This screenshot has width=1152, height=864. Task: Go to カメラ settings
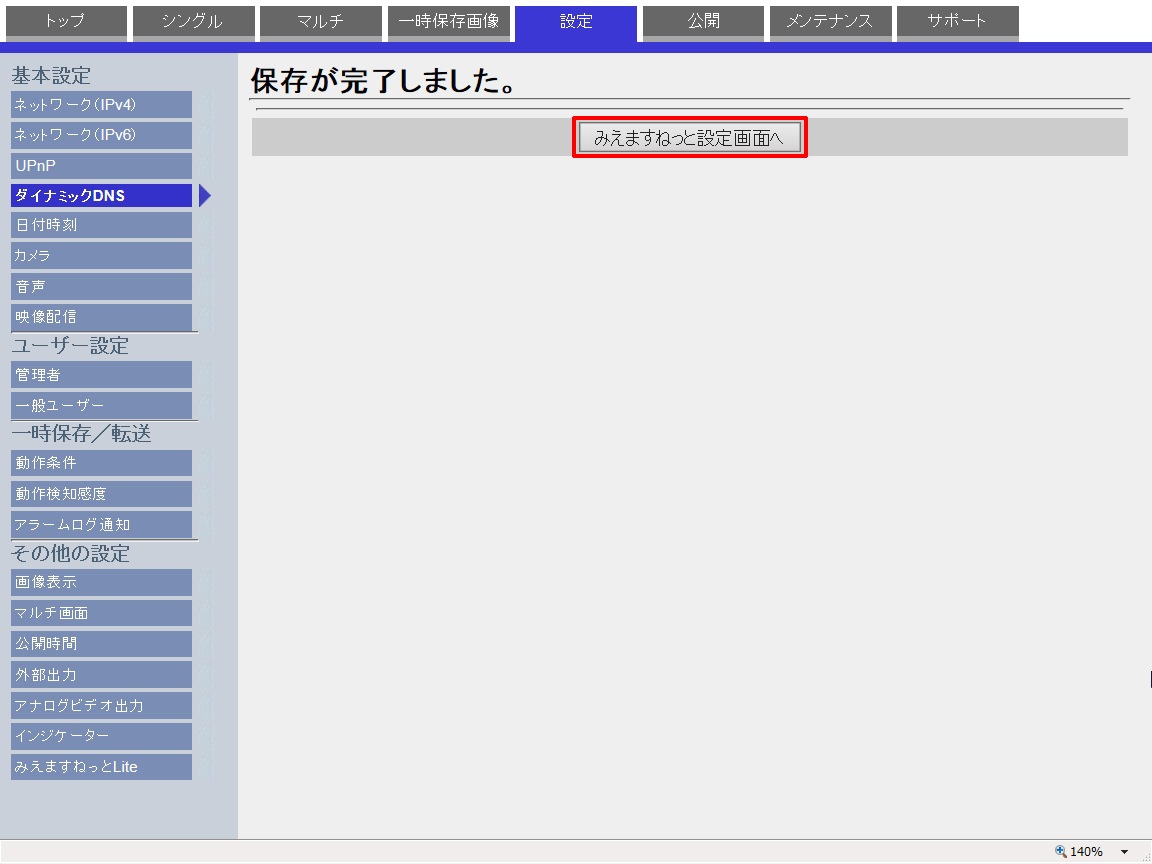click(x=101, y=256)
